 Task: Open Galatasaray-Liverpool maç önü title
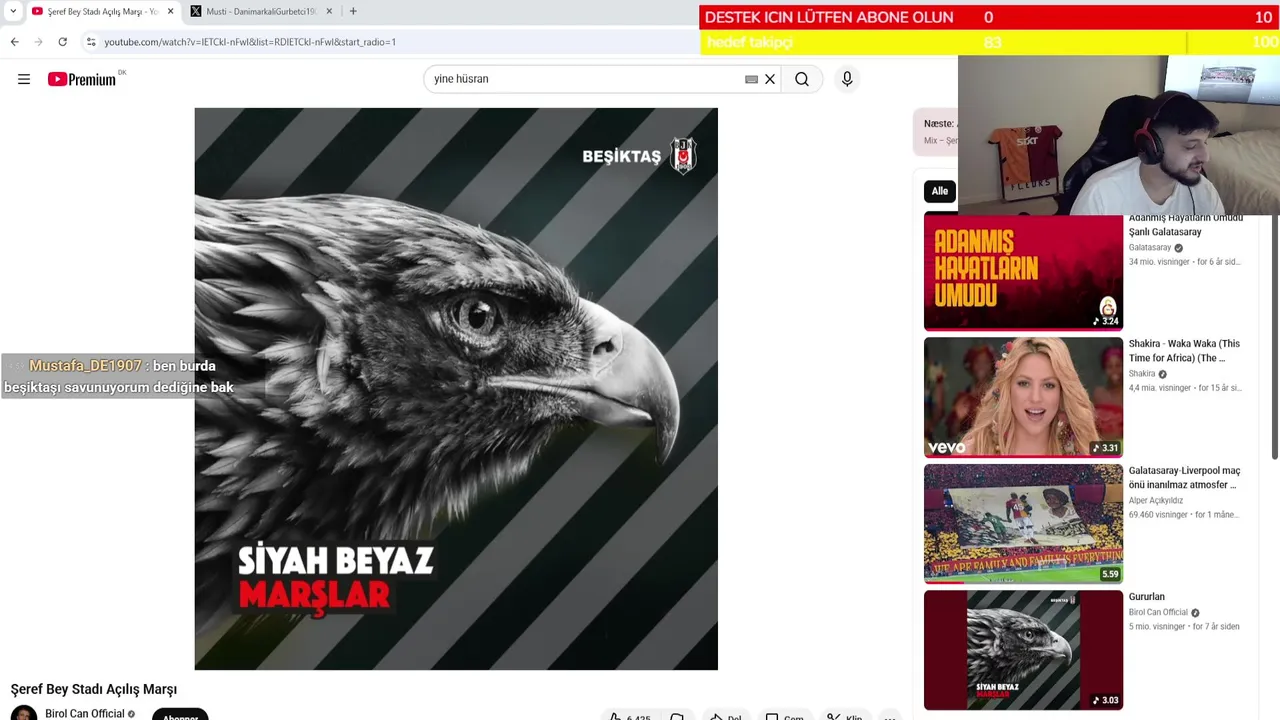(x=1184, y=478)
